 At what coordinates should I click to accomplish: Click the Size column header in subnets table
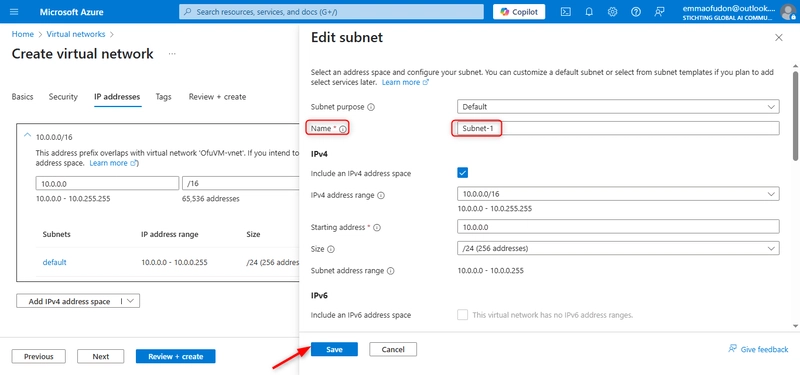click(253, 235)
